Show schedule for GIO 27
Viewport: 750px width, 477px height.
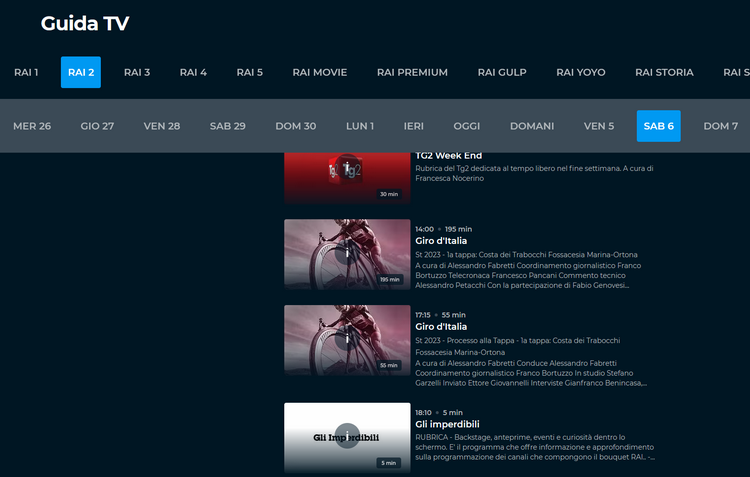coord(97,126)
